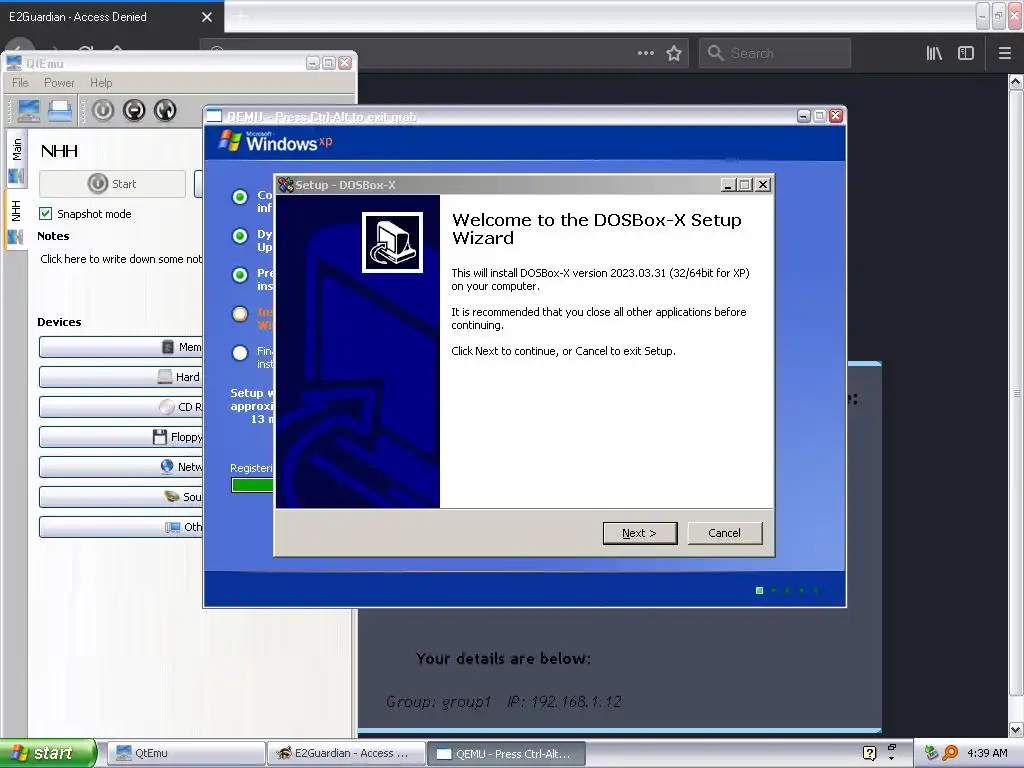
Task: Click the third green setup step indicator
Action: pos(240,275)
